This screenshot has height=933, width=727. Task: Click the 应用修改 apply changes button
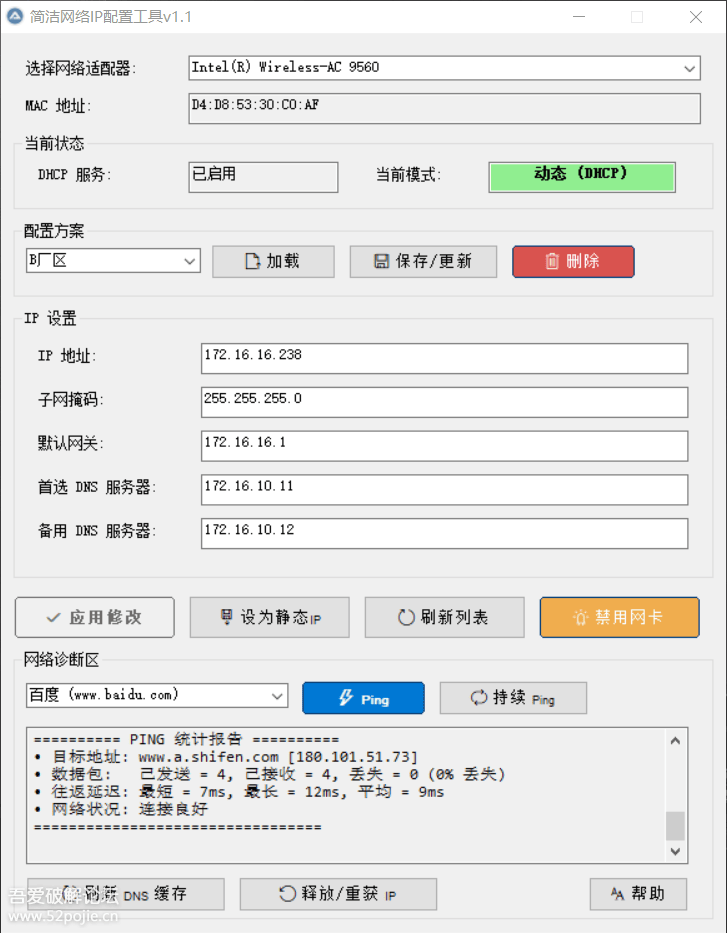95,617
